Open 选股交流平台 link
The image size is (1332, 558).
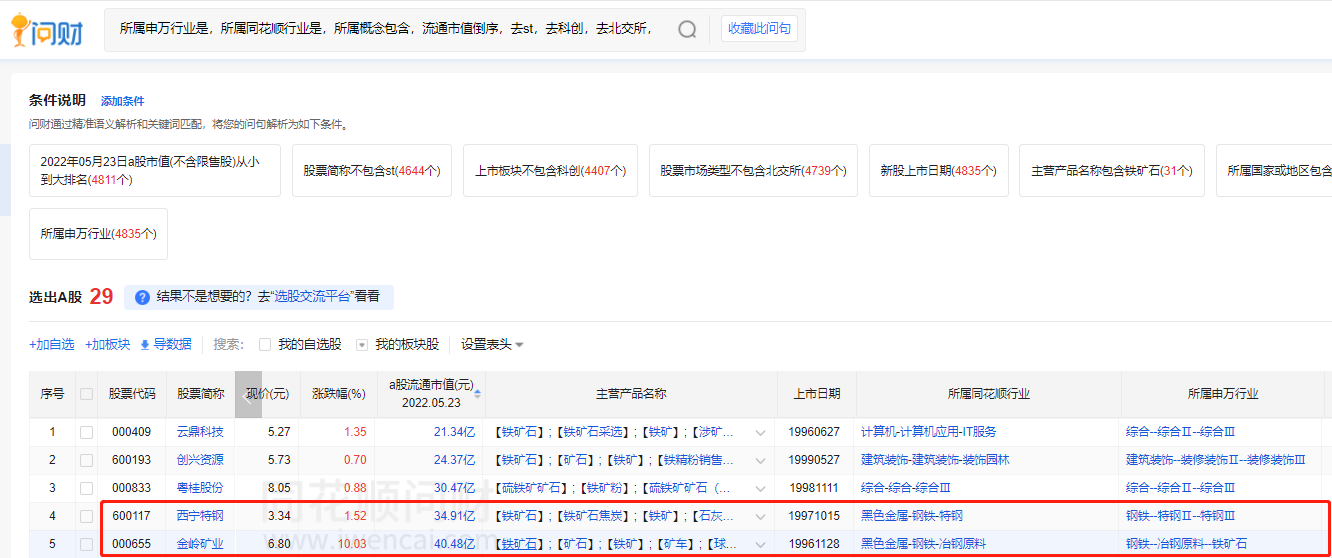pyautogui.click(x=313, y=297)
